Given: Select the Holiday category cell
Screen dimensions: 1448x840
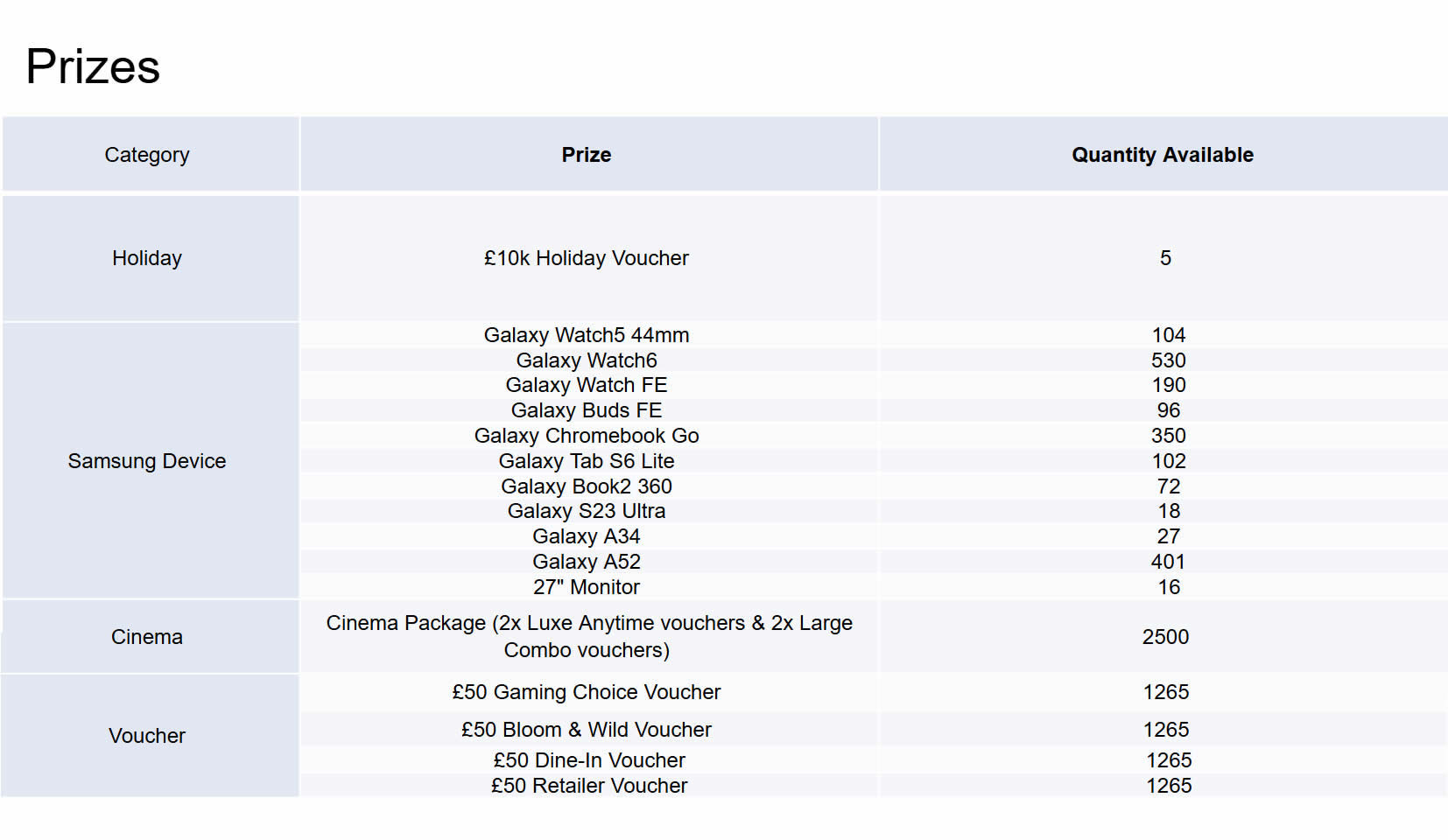Looking at the screenshot, I should 147,258.
